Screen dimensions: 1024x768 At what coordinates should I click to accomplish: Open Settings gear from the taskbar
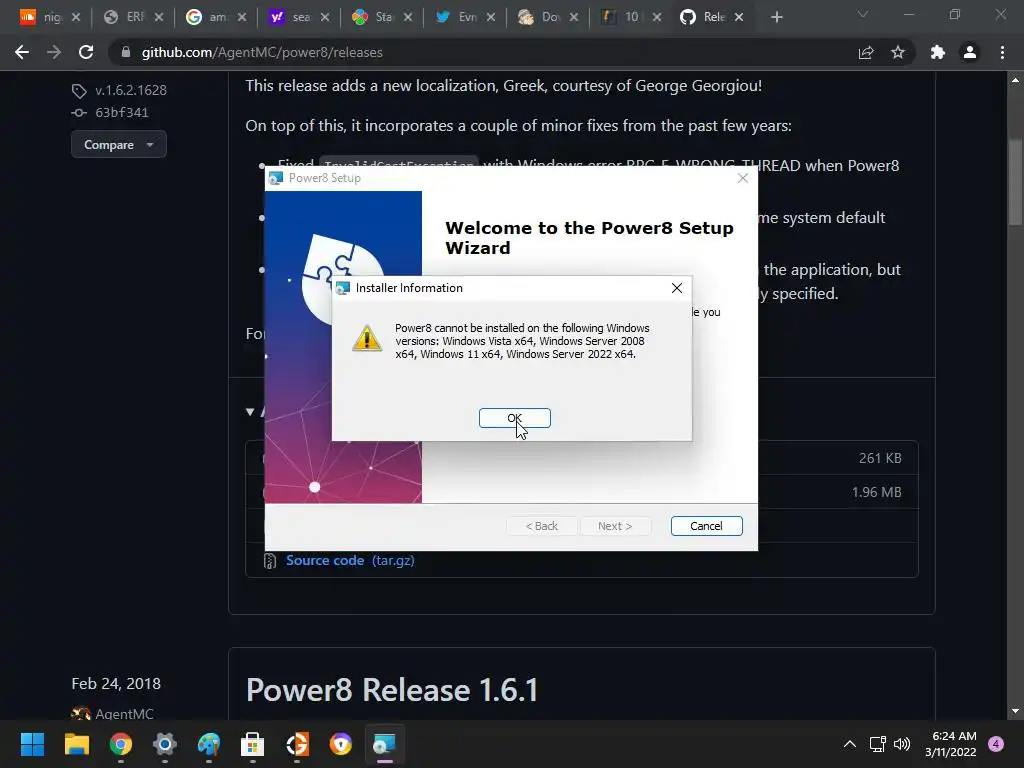tap(165, 744)
